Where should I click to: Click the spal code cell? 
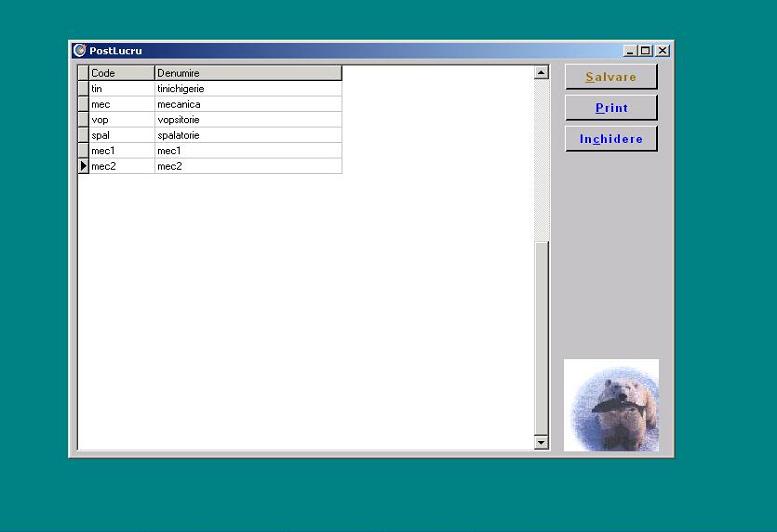click(x=121, y=135)
